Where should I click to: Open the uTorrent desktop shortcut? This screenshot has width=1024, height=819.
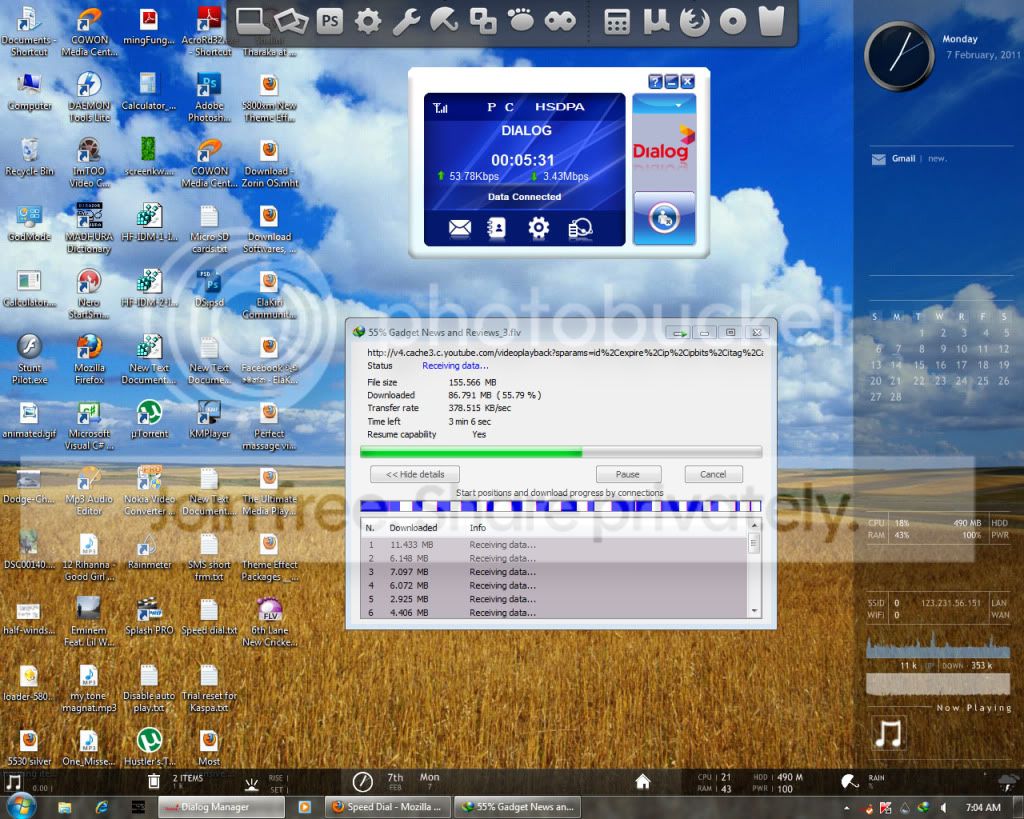click(x=150, y=419)
